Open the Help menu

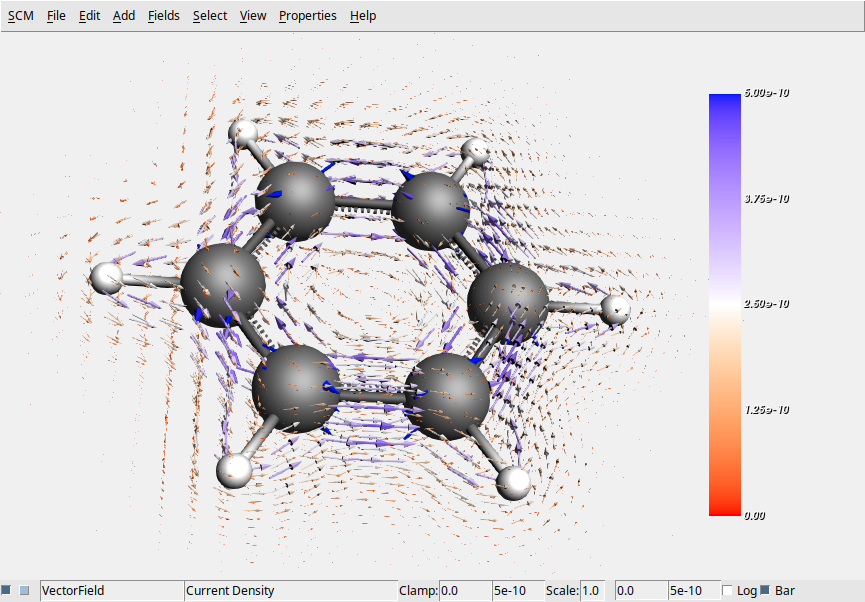(x=362, y=15)
